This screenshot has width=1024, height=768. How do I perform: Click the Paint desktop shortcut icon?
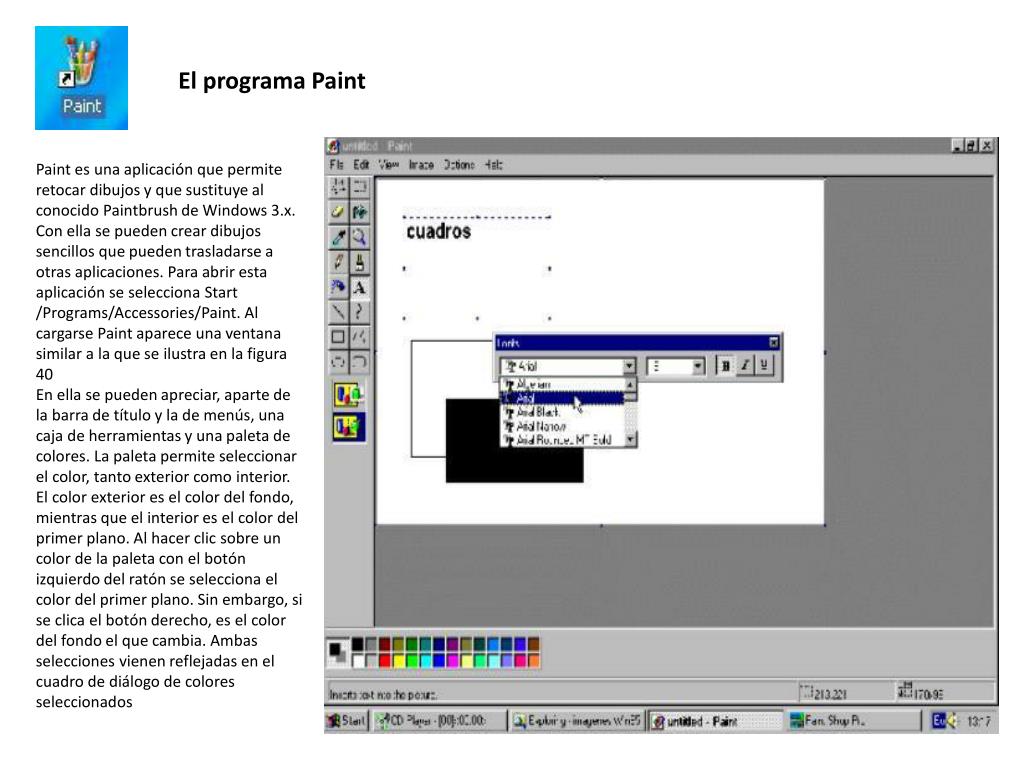(x=82, y=78)
